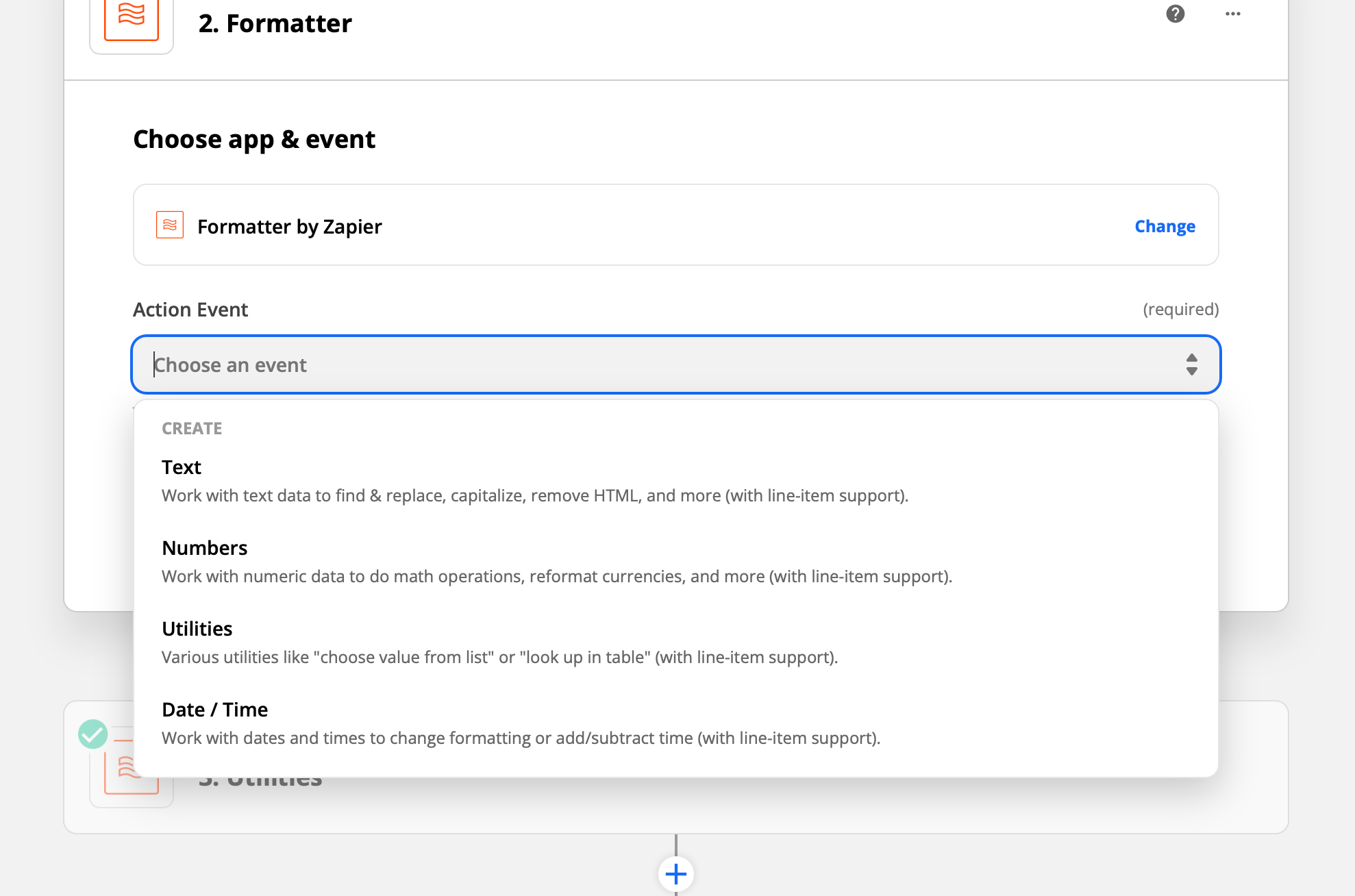
Task: Click the 2. Formatter step title
Action: [x=275, y=23]
